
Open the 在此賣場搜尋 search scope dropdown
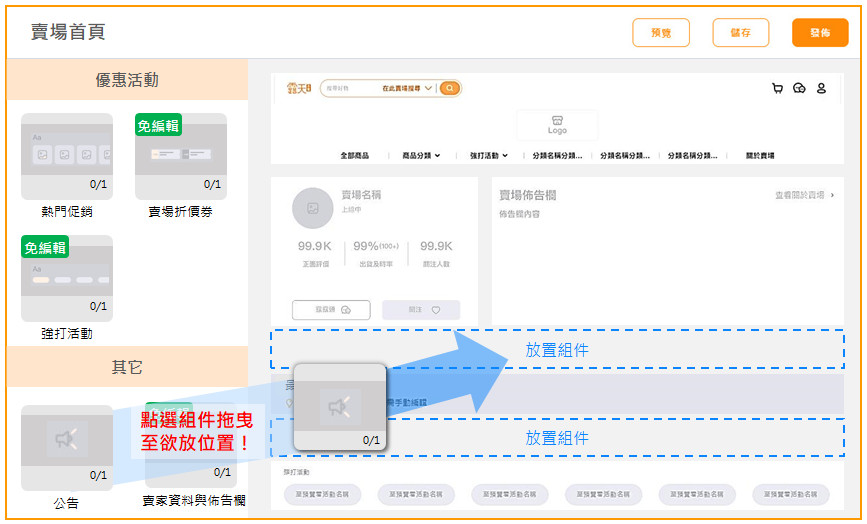408,88
